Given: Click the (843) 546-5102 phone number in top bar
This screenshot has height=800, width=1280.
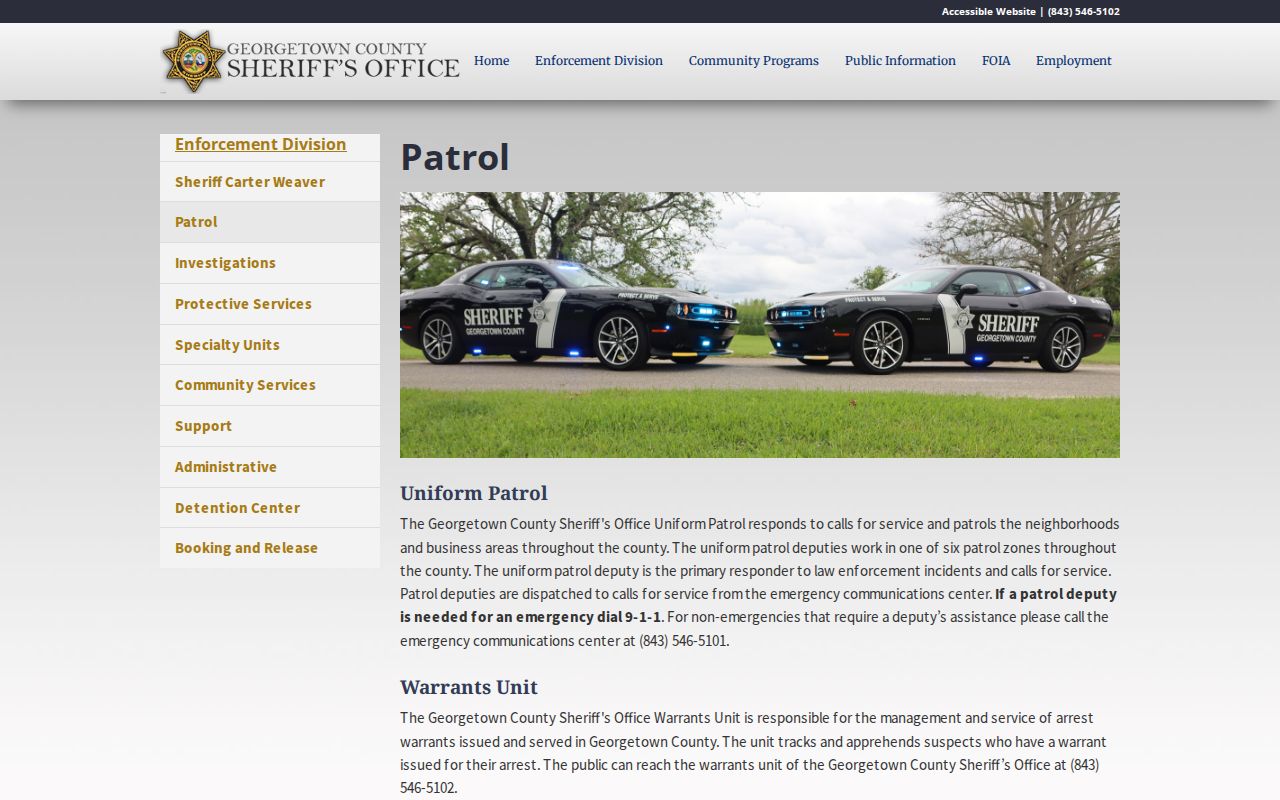Looking at the screenshot, I should (1083, 12).
